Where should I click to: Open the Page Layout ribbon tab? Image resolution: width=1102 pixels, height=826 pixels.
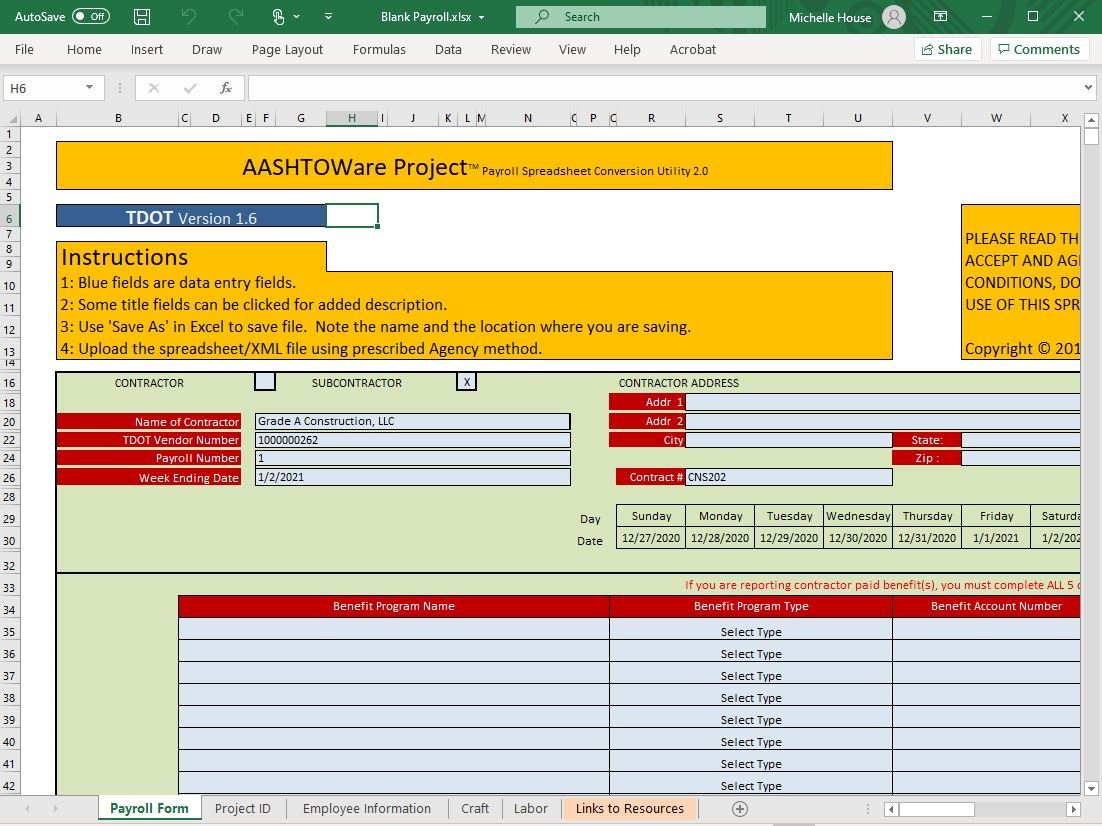click(x=287, y=49)
